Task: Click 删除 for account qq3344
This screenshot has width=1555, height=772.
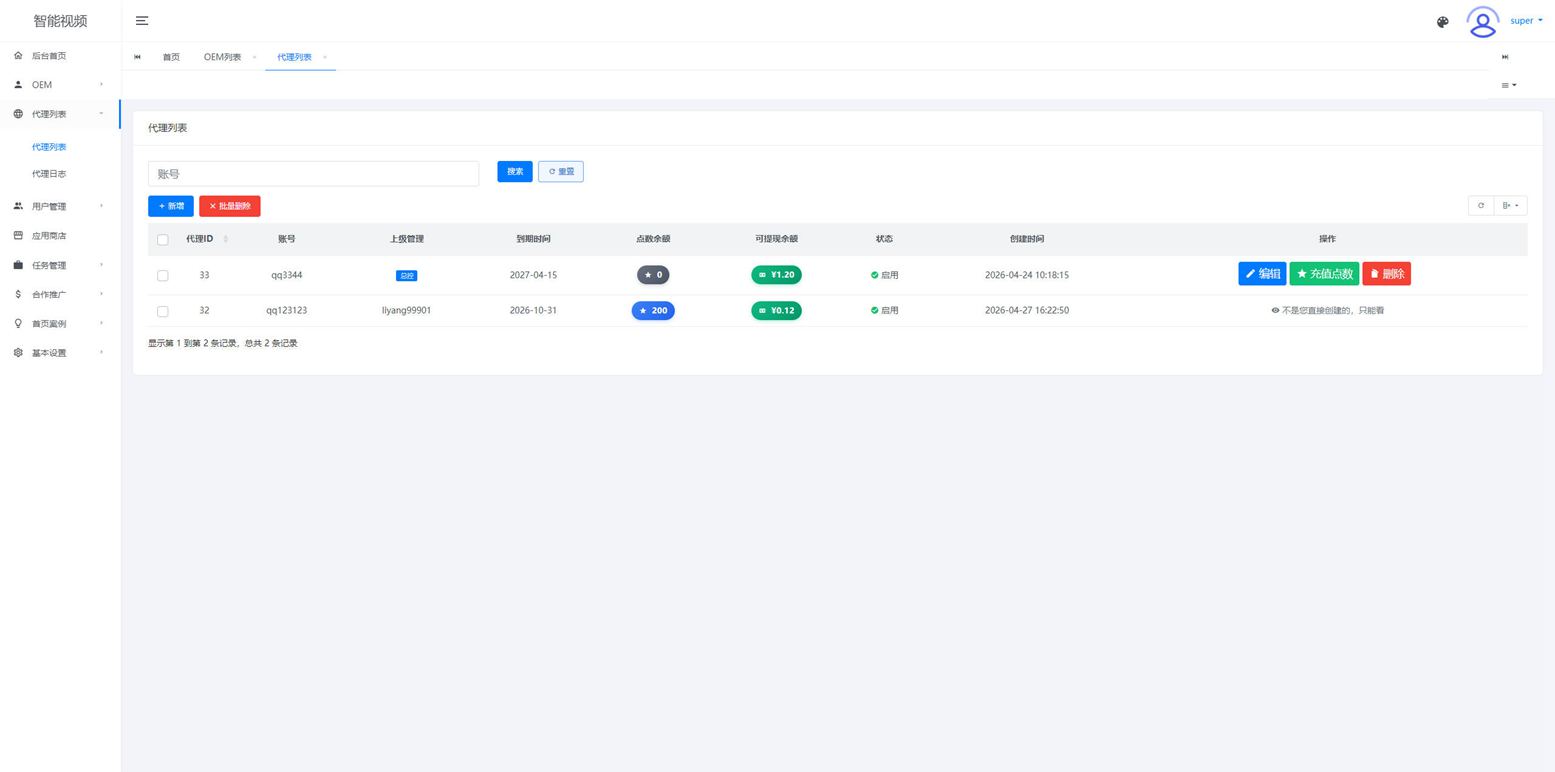Action: pos(1386,274)
